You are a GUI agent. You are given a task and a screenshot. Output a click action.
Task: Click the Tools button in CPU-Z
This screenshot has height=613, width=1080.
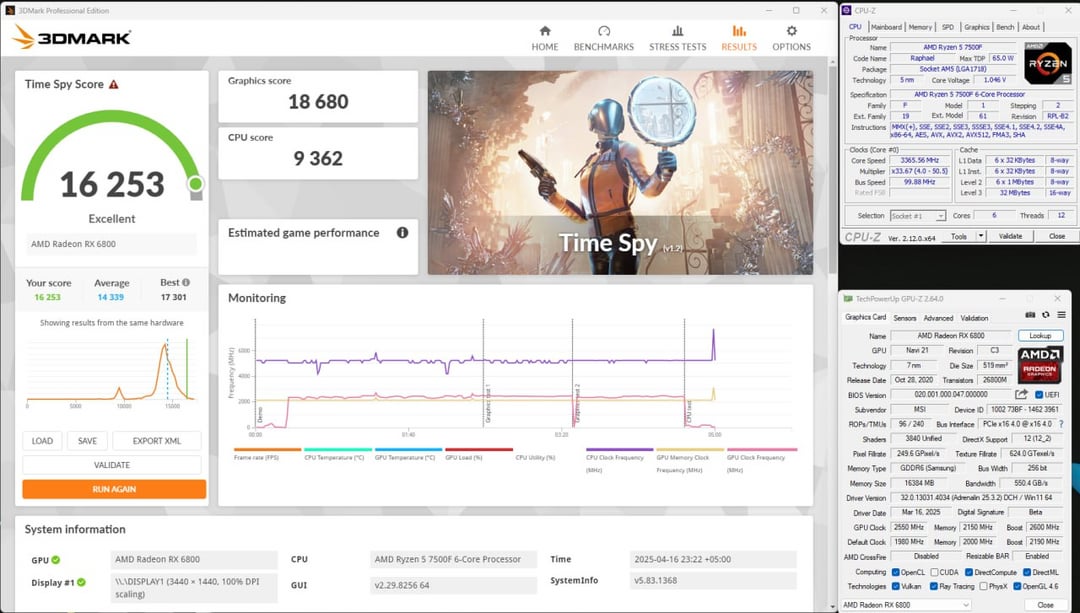959,236
